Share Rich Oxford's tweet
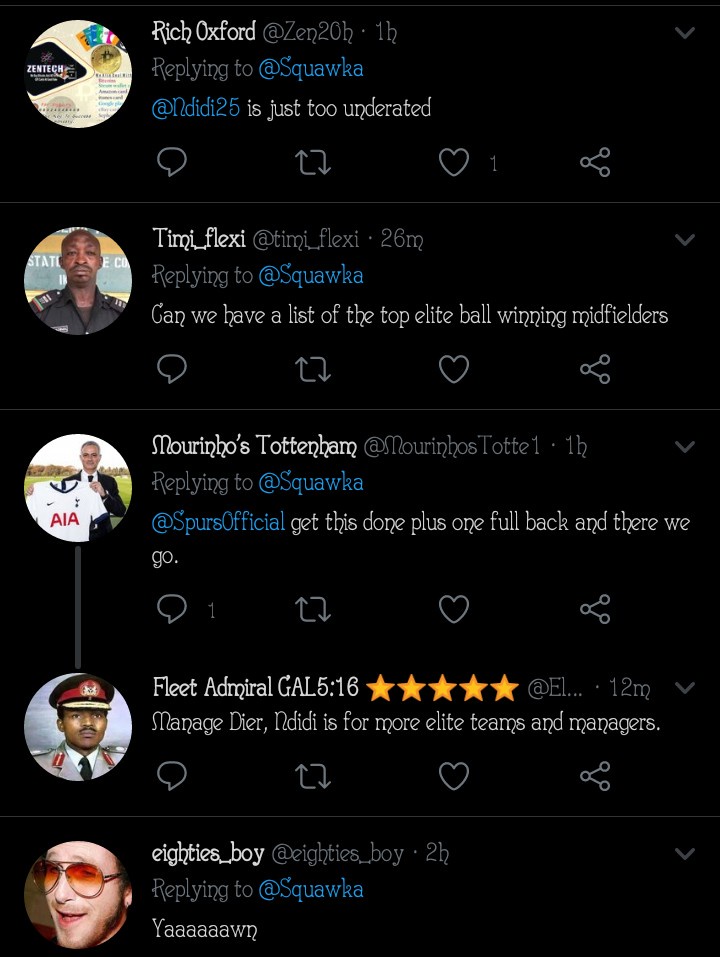 595,162
